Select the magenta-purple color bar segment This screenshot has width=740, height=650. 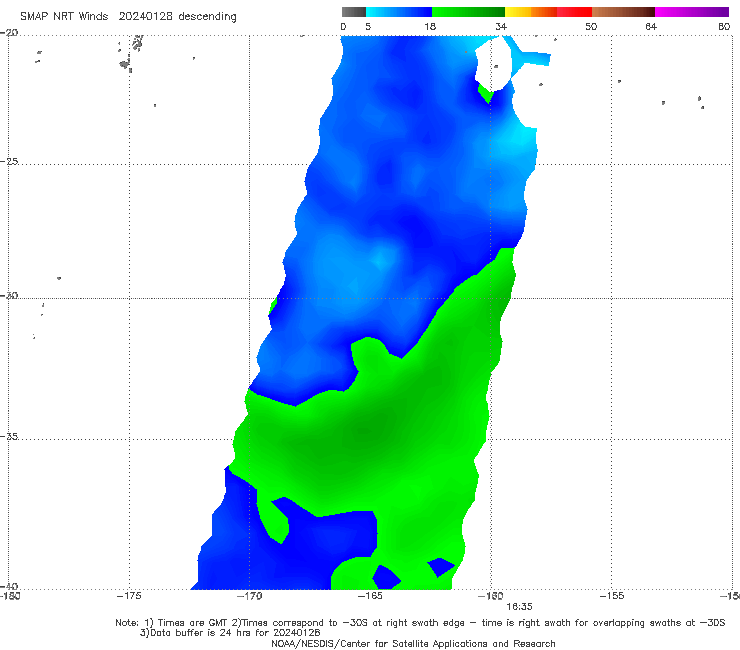click(x=692, y=12)
